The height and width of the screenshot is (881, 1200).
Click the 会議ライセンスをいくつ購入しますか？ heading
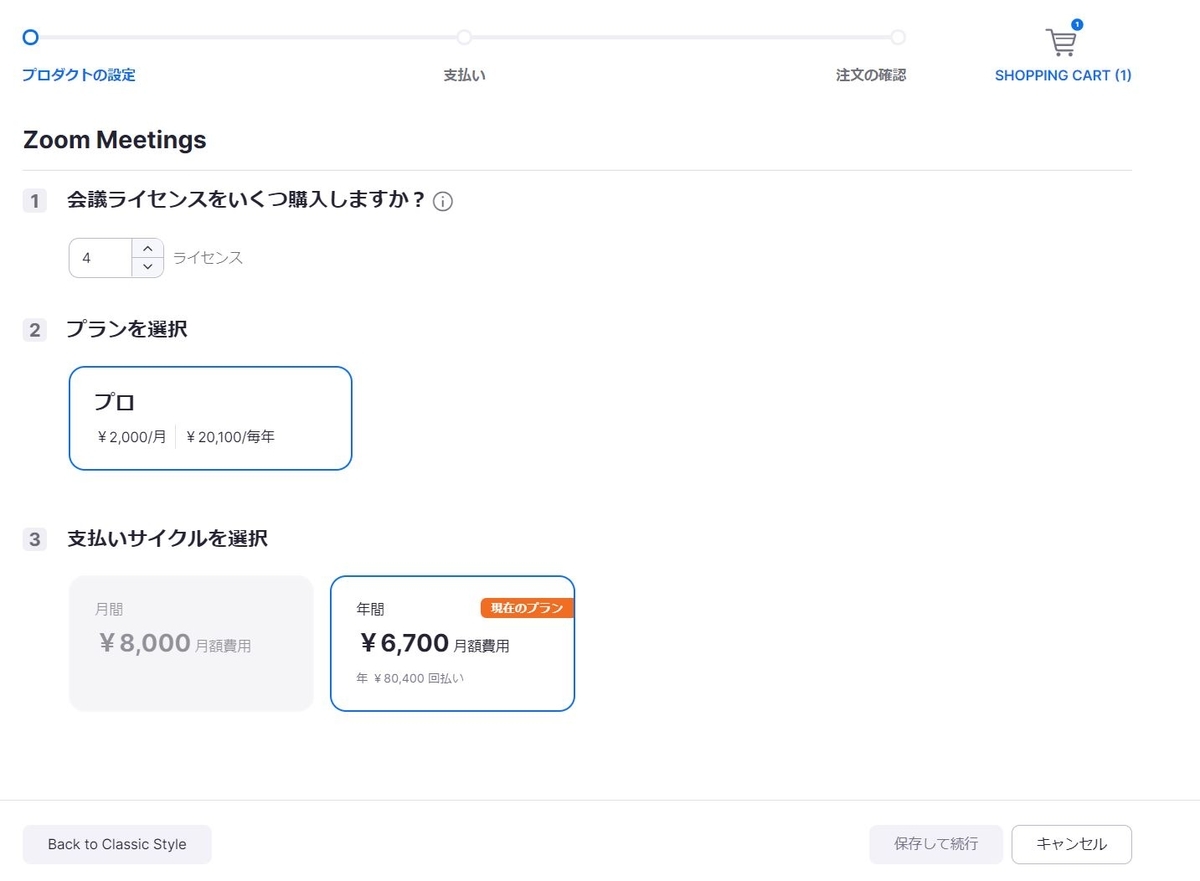[x=246, y=200]
